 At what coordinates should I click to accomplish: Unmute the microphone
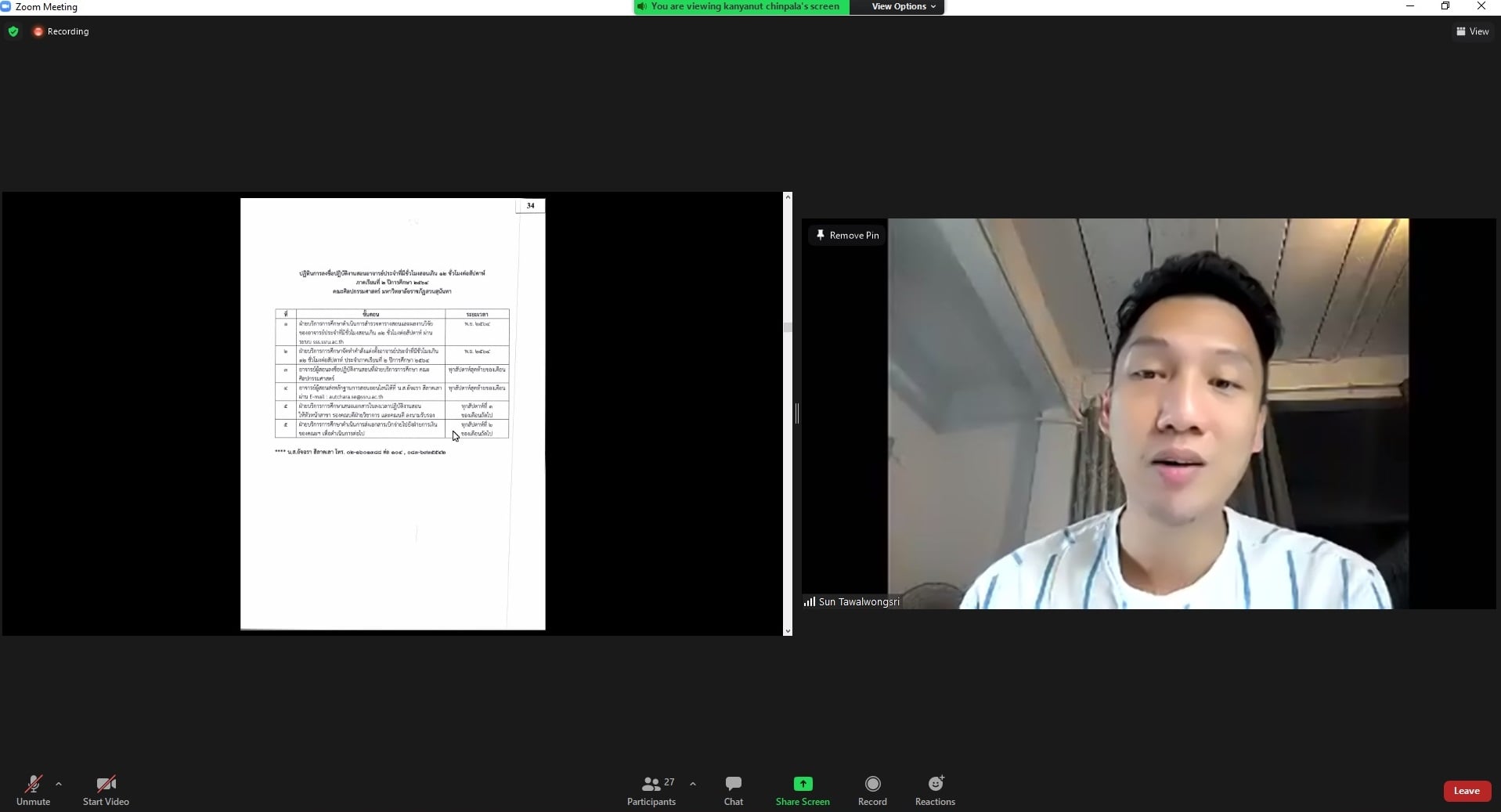tap(33, 790)
